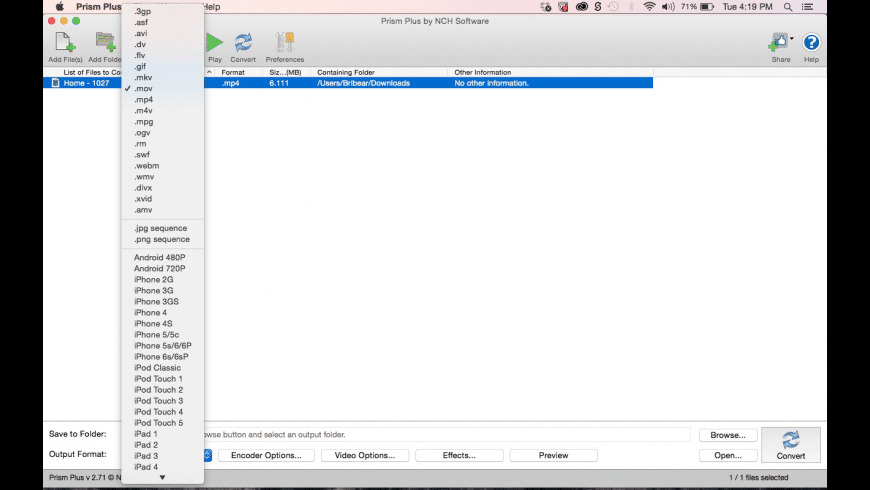Click the Save to Folder path field

[x=447, y=435]
